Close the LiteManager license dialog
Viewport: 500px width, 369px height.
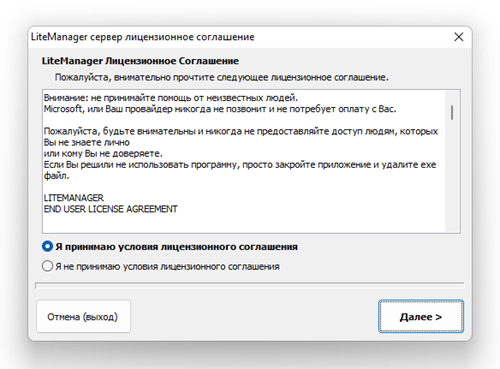pos(459,37)
